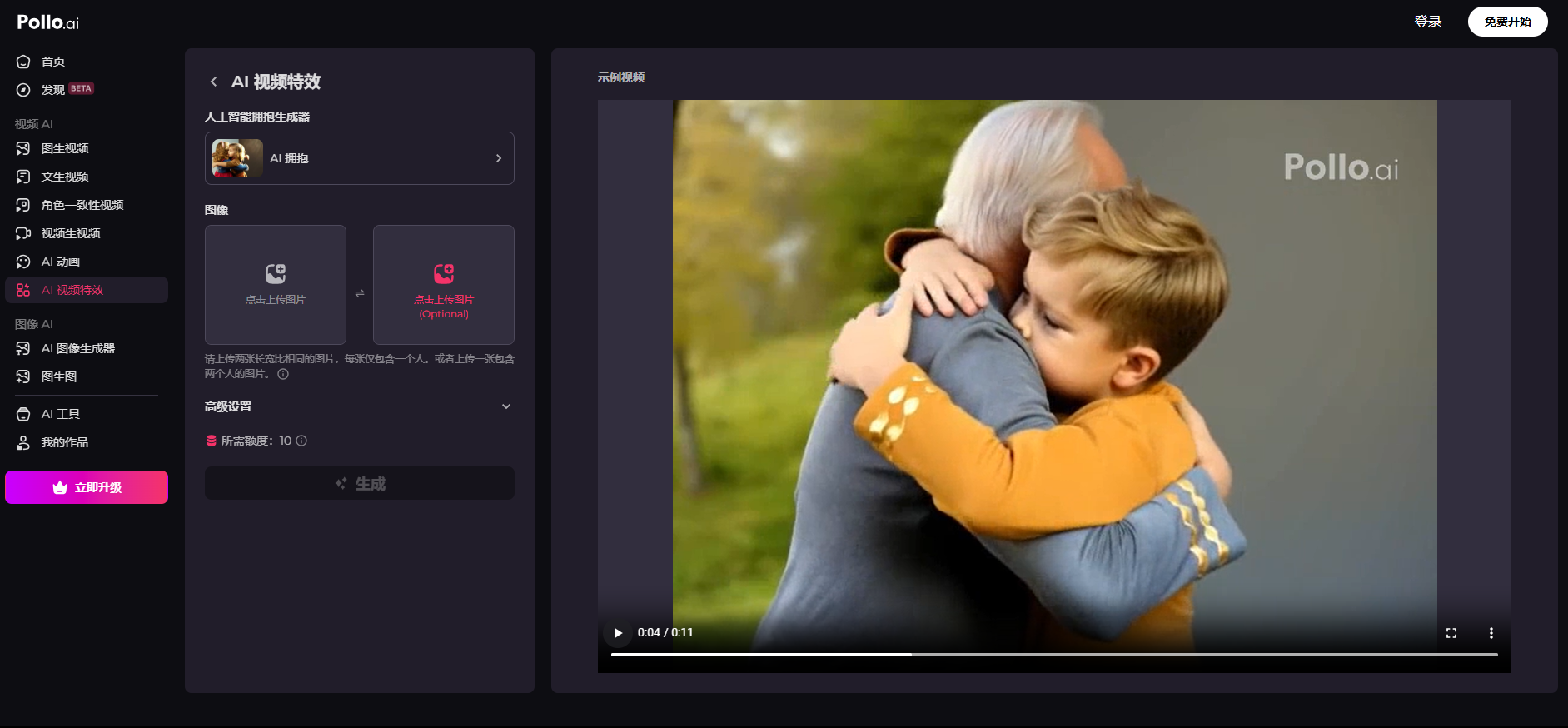Click the 登录 login link
Screen dimensions: 1568x728
(x=1427, y=22)
